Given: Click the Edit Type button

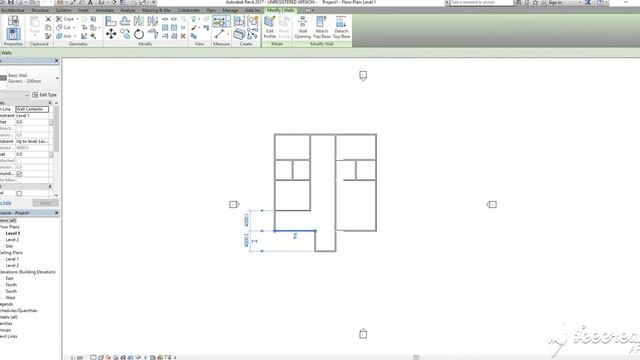Looking at the screenshot, I should coord(44,95).
